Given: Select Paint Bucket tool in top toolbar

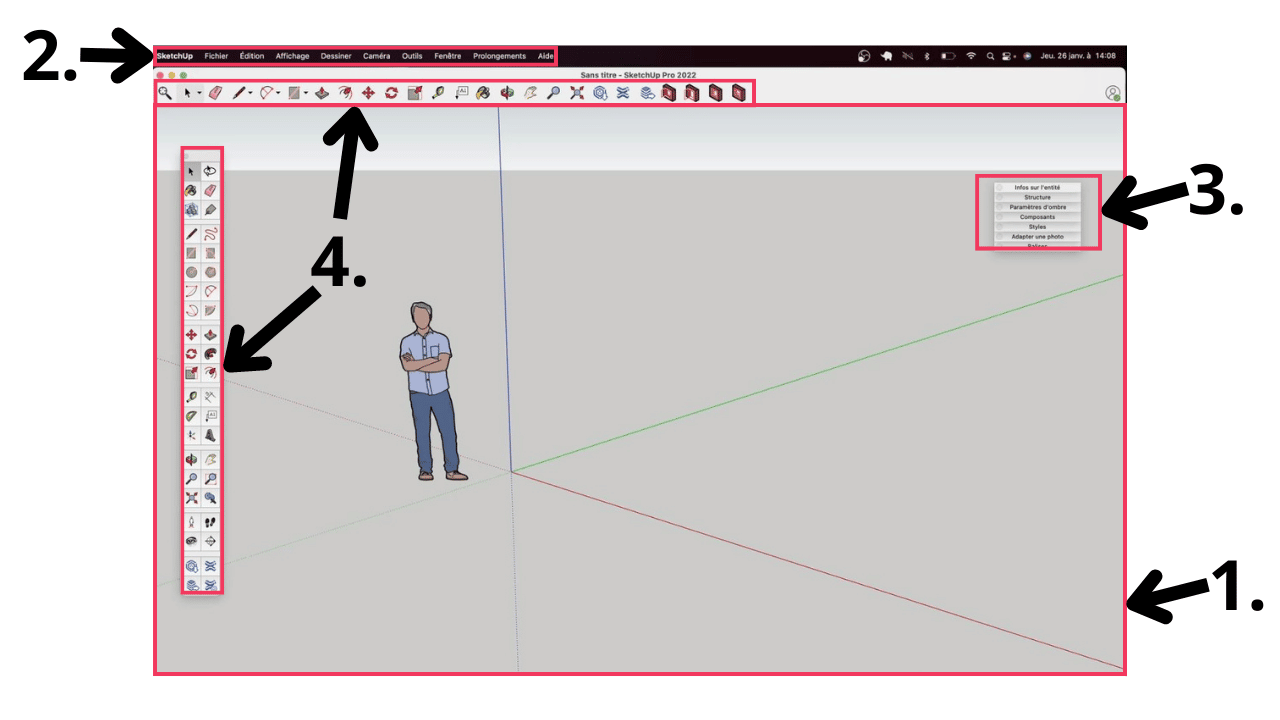Looking at the screenshot, I should coord(482,93).
